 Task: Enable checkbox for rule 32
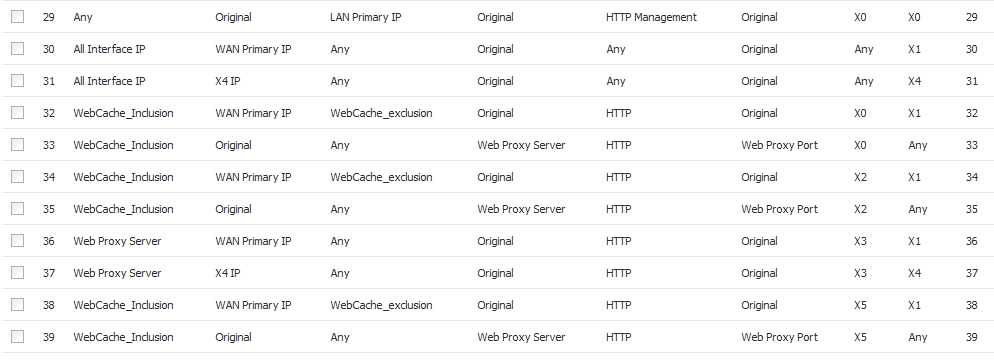[x=18, y=112]
